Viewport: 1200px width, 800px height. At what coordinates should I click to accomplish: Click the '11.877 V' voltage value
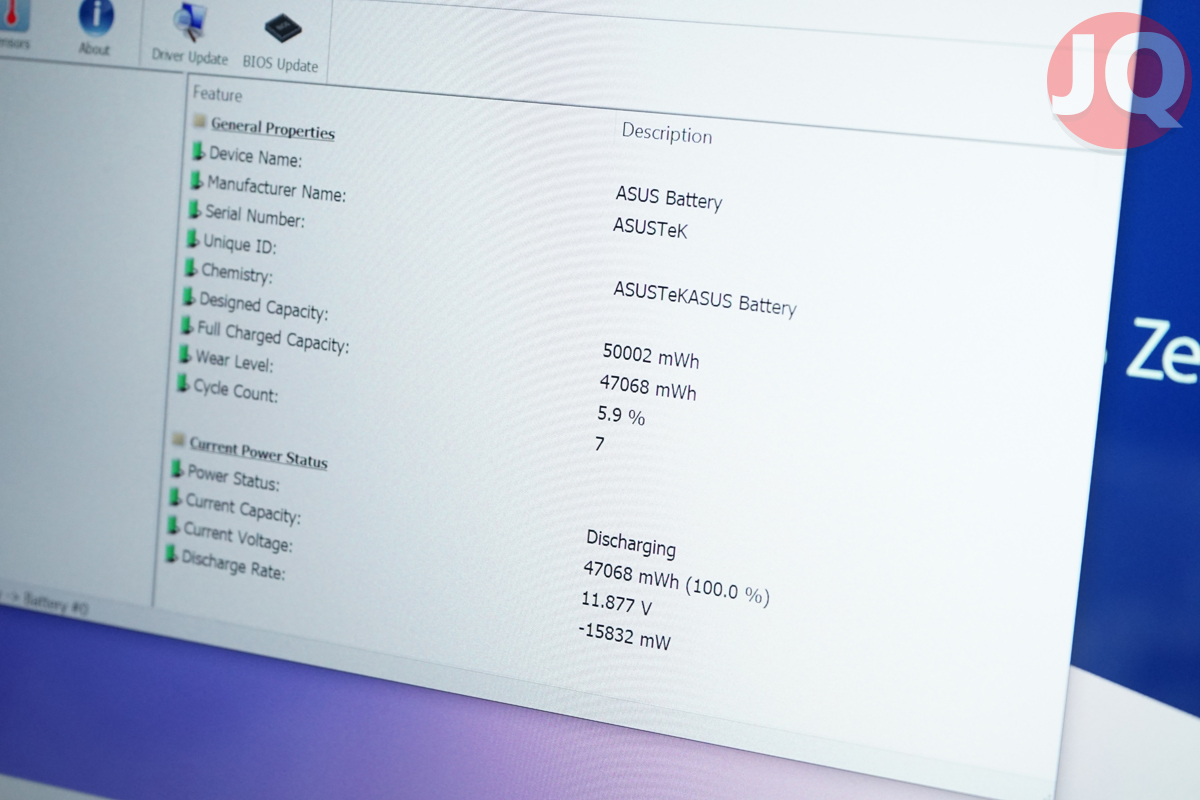616,604
